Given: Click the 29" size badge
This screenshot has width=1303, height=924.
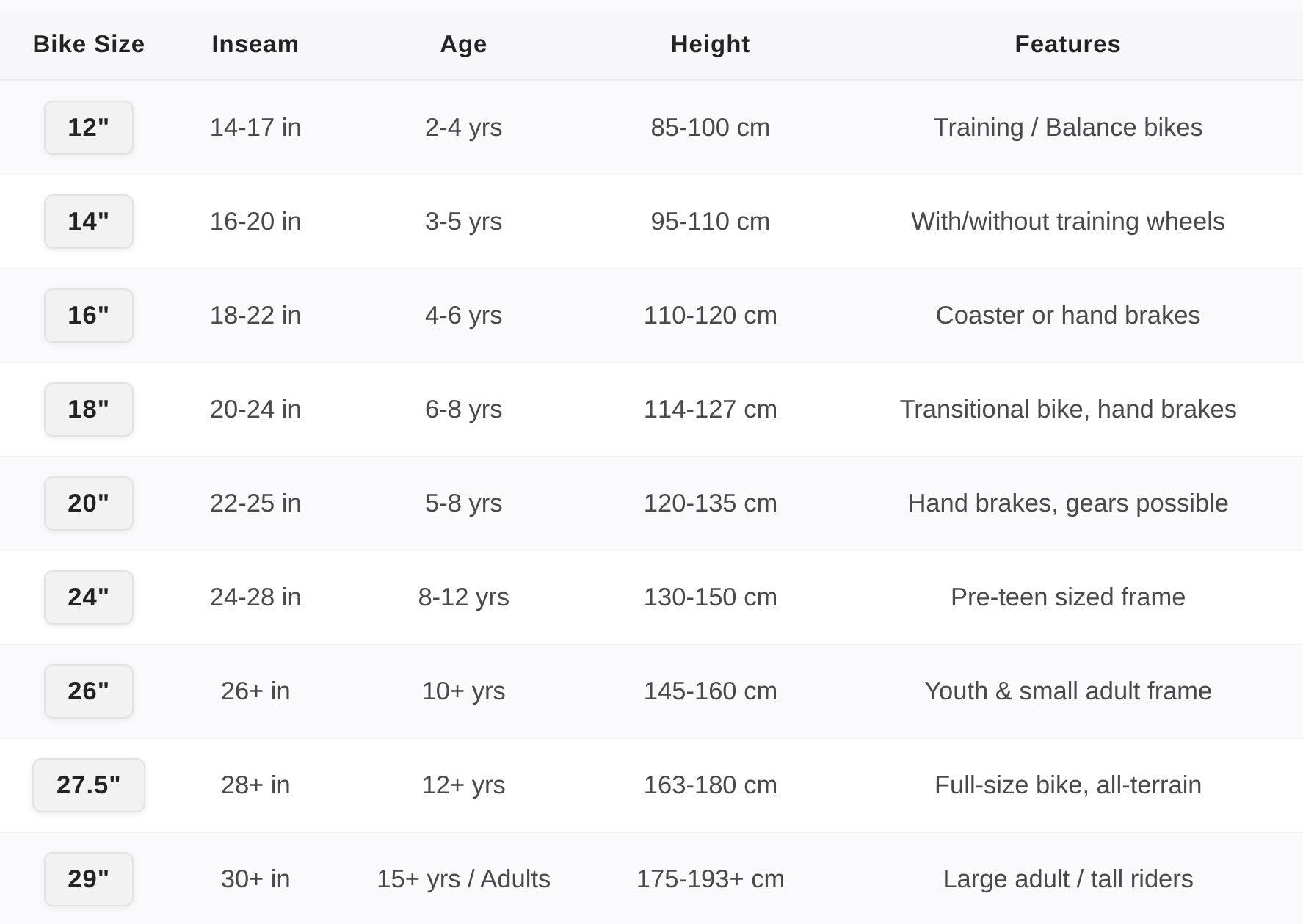Looking at the screenshot, I should [x=89, y=879].
